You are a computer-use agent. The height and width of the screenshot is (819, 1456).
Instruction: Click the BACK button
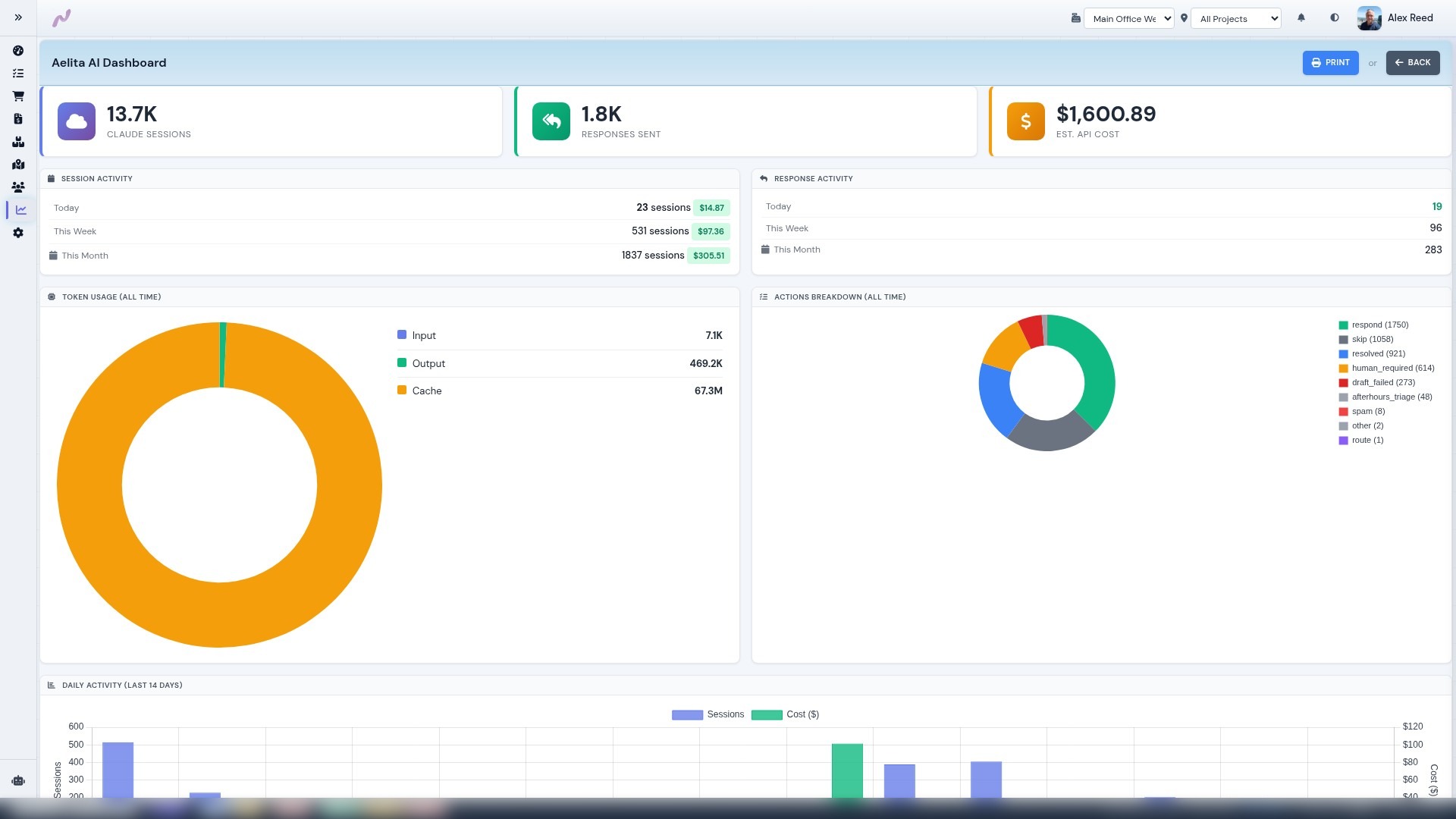1413,63
